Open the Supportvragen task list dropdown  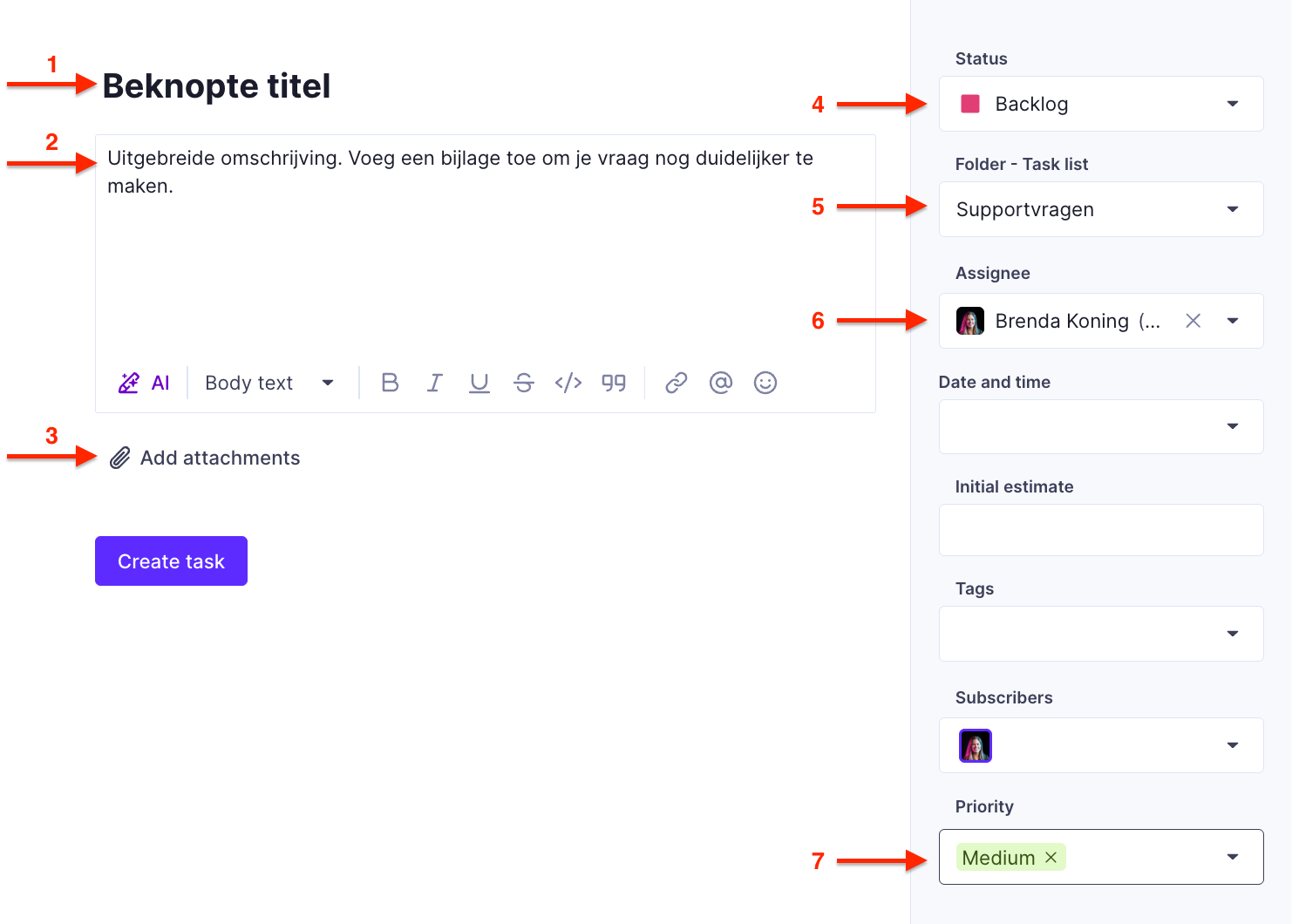[1101, 209]
